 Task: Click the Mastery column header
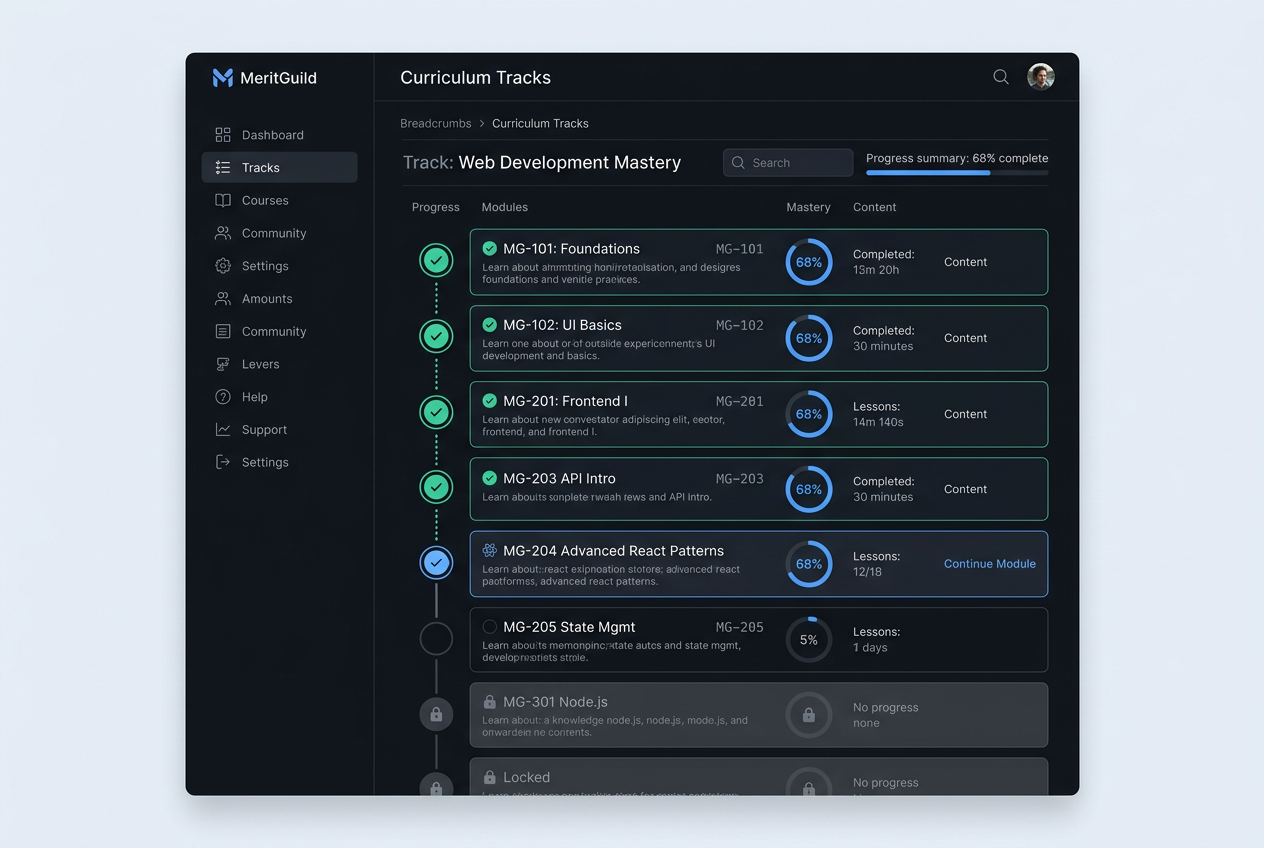809,207
